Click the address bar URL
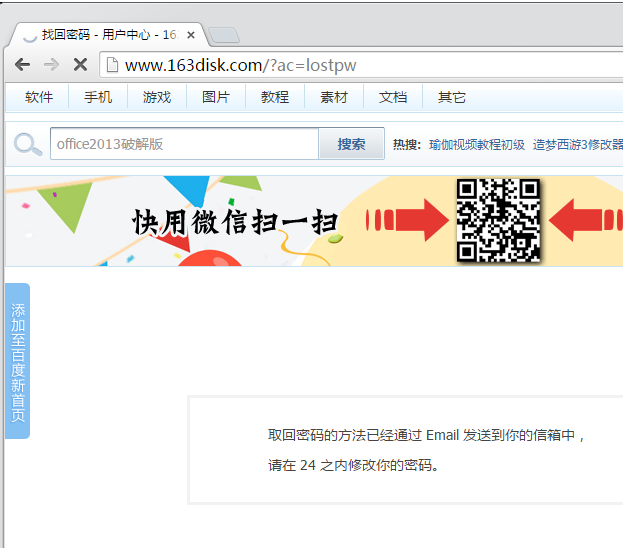This screenshot has width=640, height=548. 241,65
